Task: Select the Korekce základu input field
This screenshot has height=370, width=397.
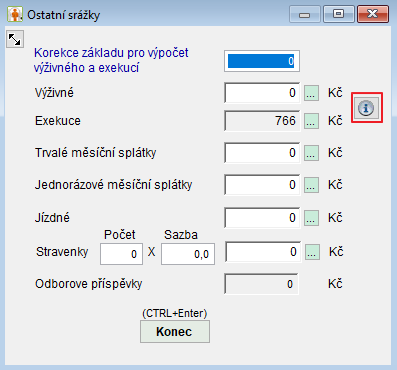Action: pos(262,61)
